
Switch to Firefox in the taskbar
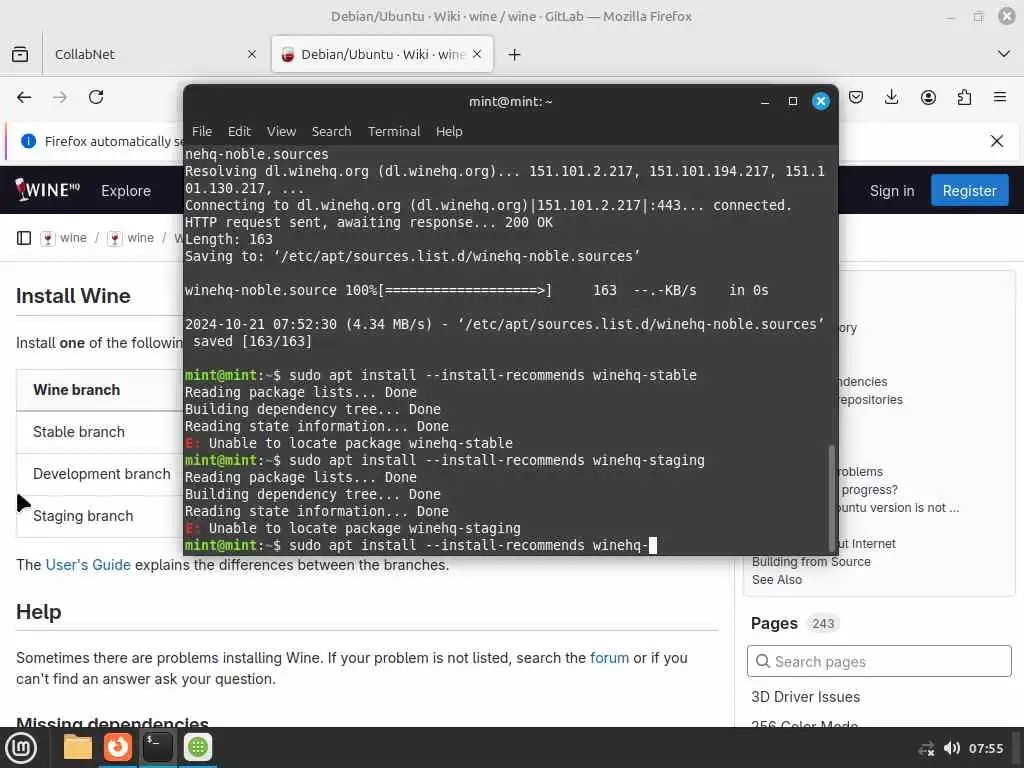(118, 747)
